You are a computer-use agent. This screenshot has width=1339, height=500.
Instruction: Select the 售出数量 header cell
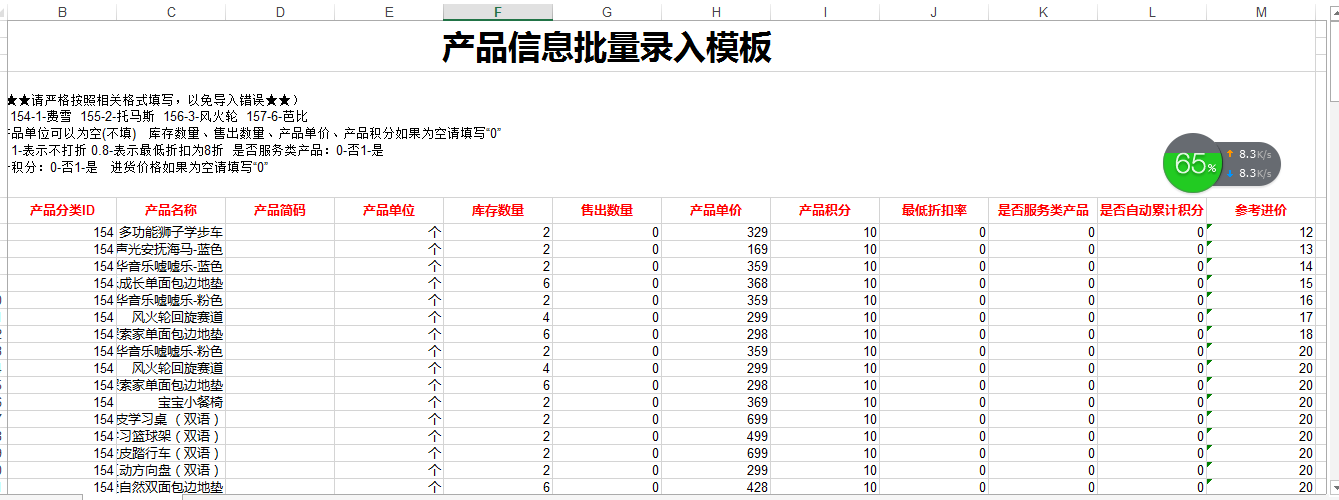click(607, 211)
